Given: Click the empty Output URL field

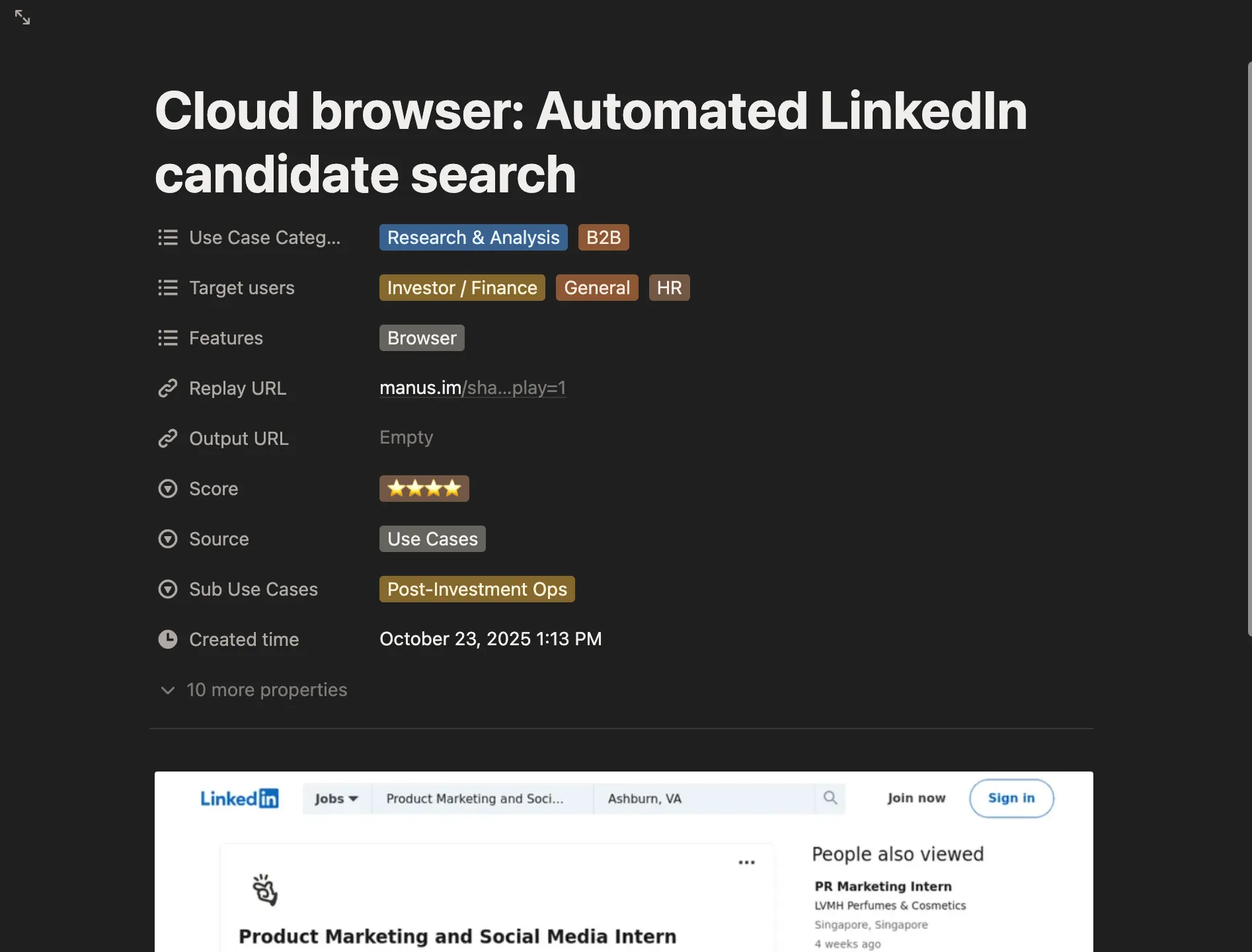Looking at the screenshot, I should coord(406,438).
